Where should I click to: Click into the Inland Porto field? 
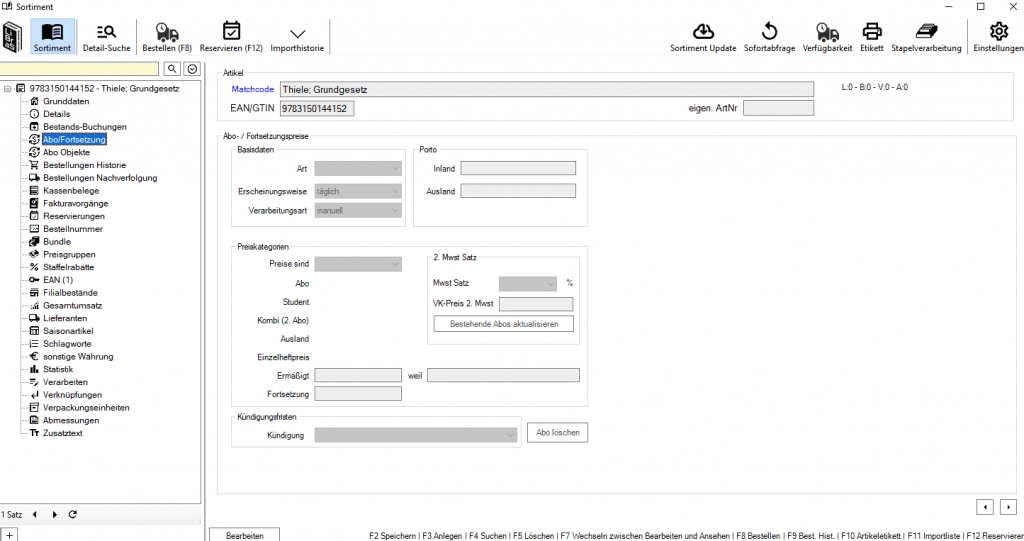[517, 168]
